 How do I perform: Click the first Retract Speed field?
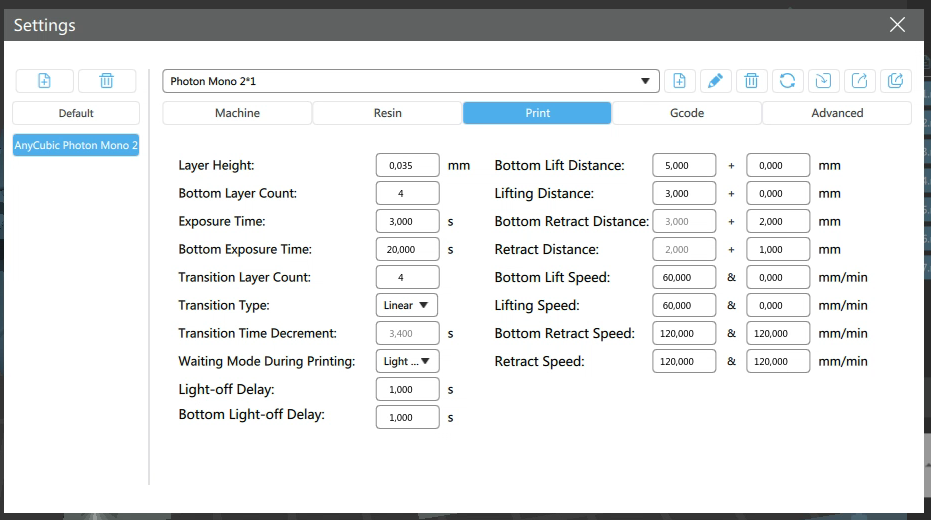pyautogui.click(x=684, y=361)
